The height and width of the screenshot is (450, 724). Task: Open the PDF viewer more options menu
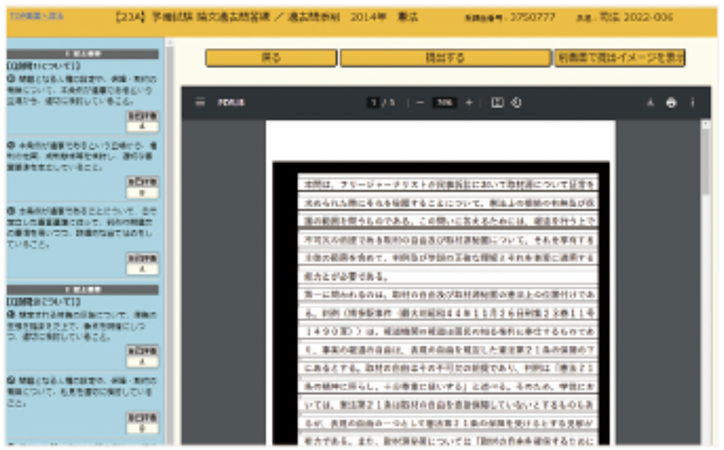(692, 102)
